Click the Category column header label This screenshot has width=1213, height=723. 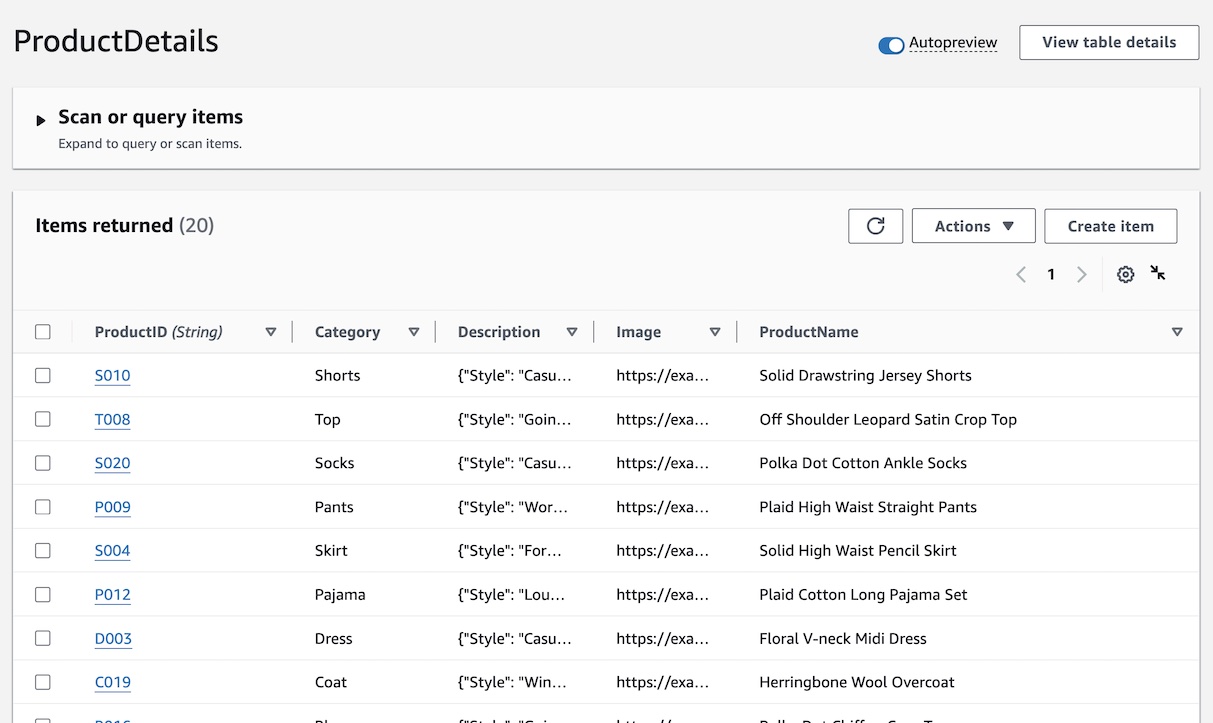[347, 332]
